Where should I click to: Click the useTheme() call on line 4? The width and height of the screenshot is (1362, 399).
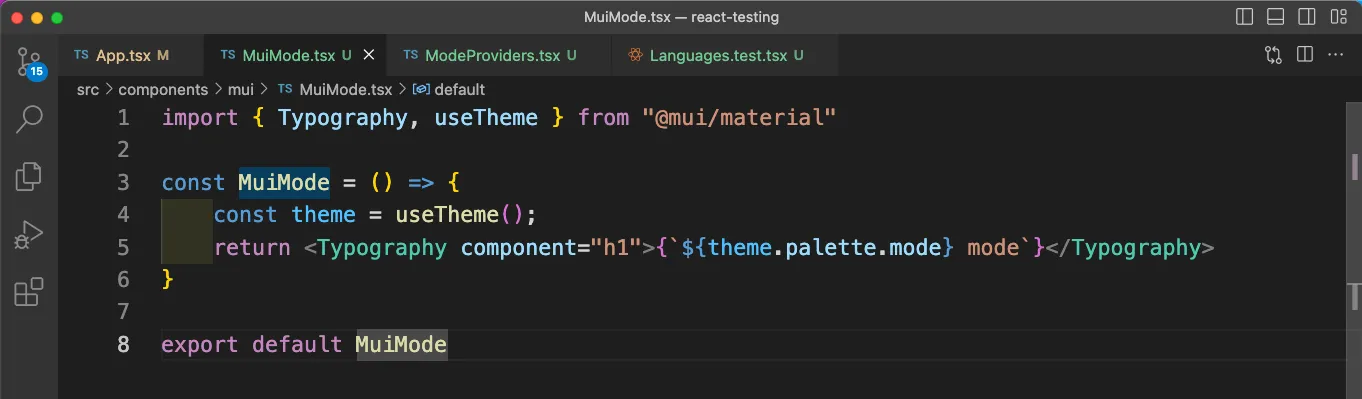click(x=459, y=214)
